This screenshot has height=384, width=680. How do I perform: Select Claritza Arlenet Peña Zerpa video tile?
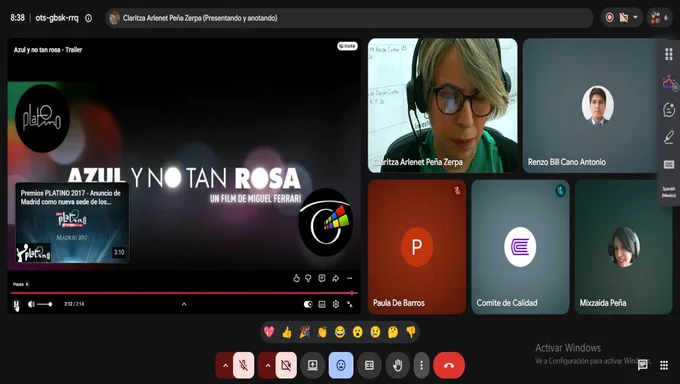(442, 105)
